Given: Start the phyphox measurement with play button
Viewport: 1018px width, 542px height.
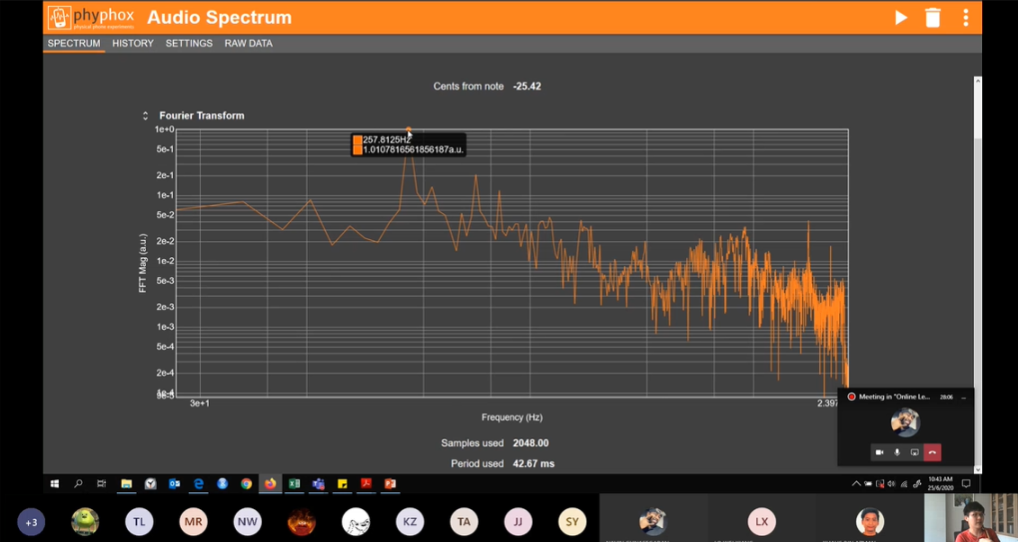Looking at the screenshot, I should click(x=901, y=18).
